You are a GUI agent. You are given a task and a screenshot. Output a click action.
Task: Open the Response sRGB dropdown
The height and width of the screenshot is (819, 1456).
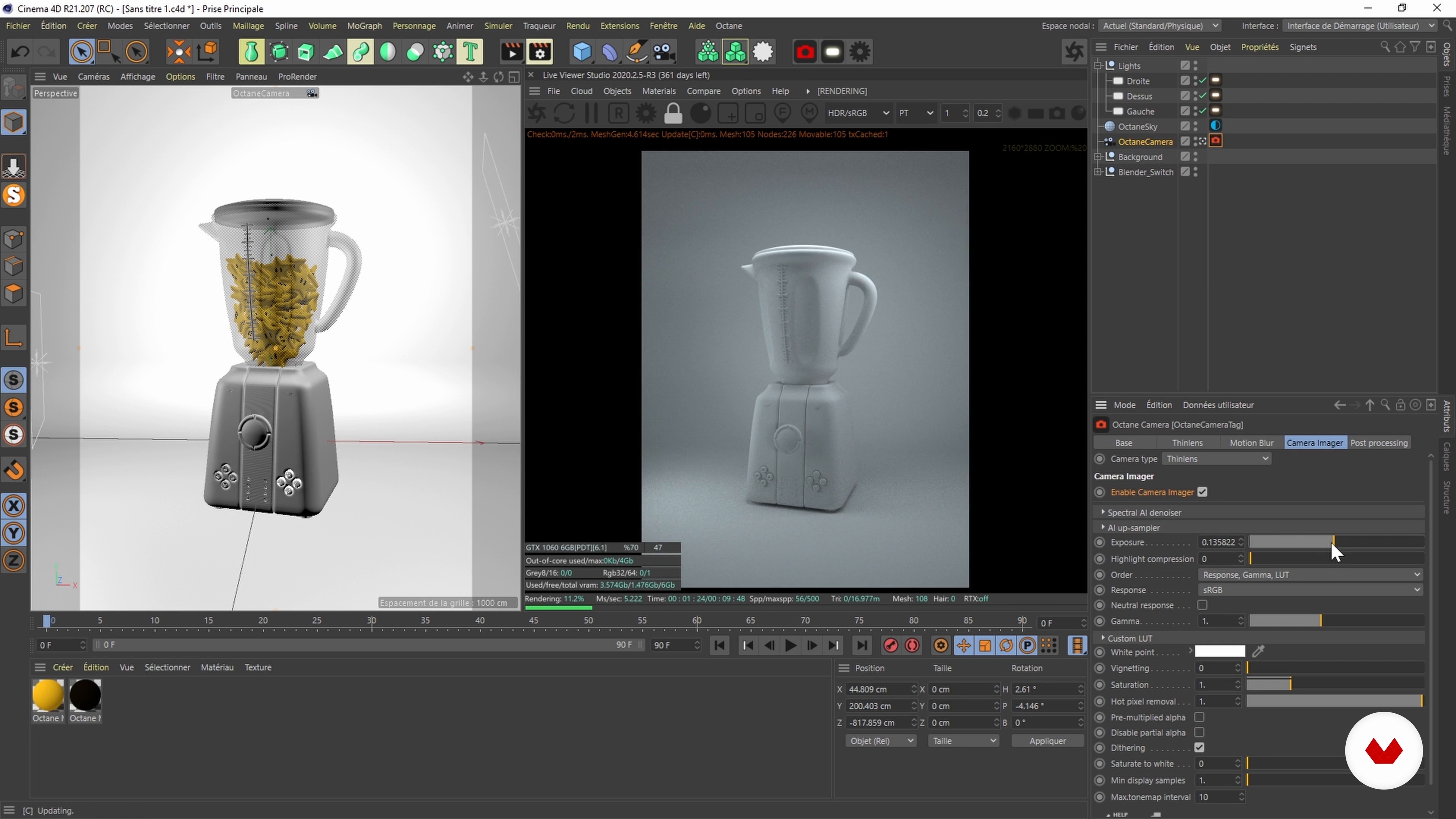click(1310, 590)
